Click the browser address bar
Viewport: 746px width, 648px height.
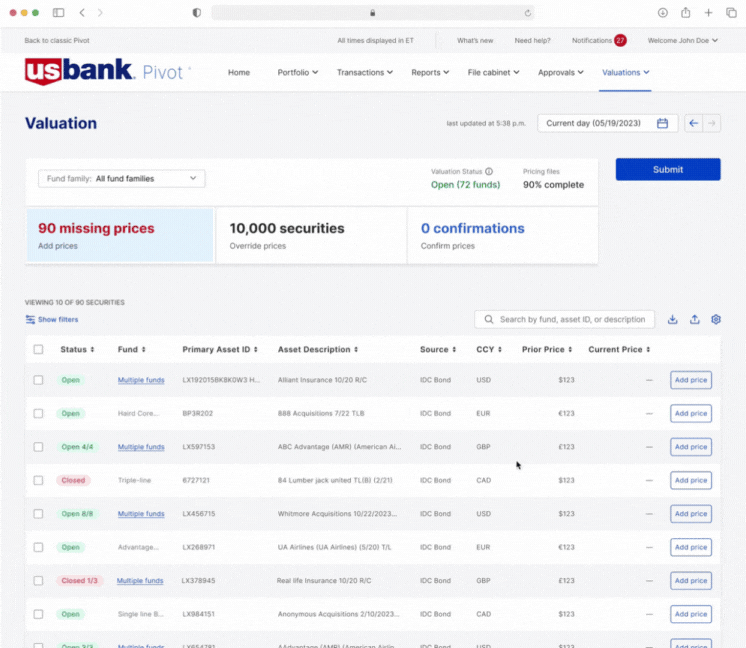373,13
